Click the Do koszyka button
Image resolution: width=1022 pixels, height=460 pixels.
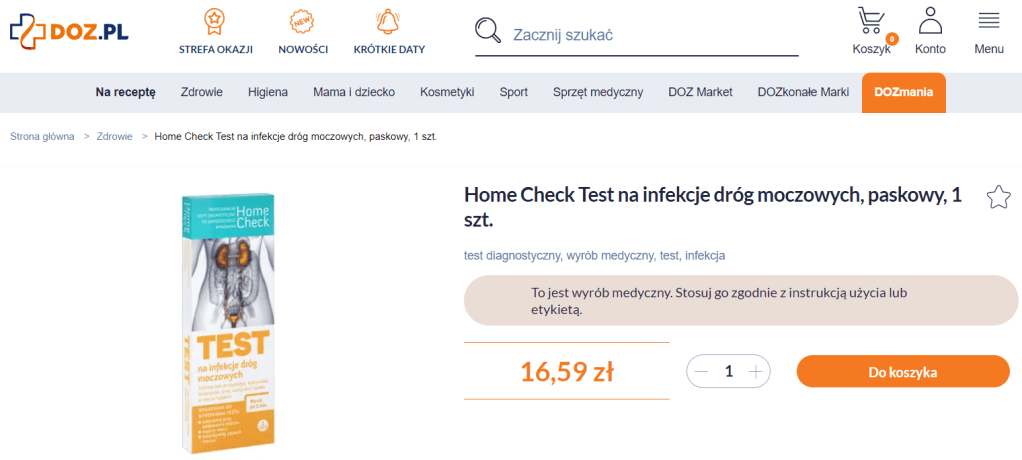[902, 372]
